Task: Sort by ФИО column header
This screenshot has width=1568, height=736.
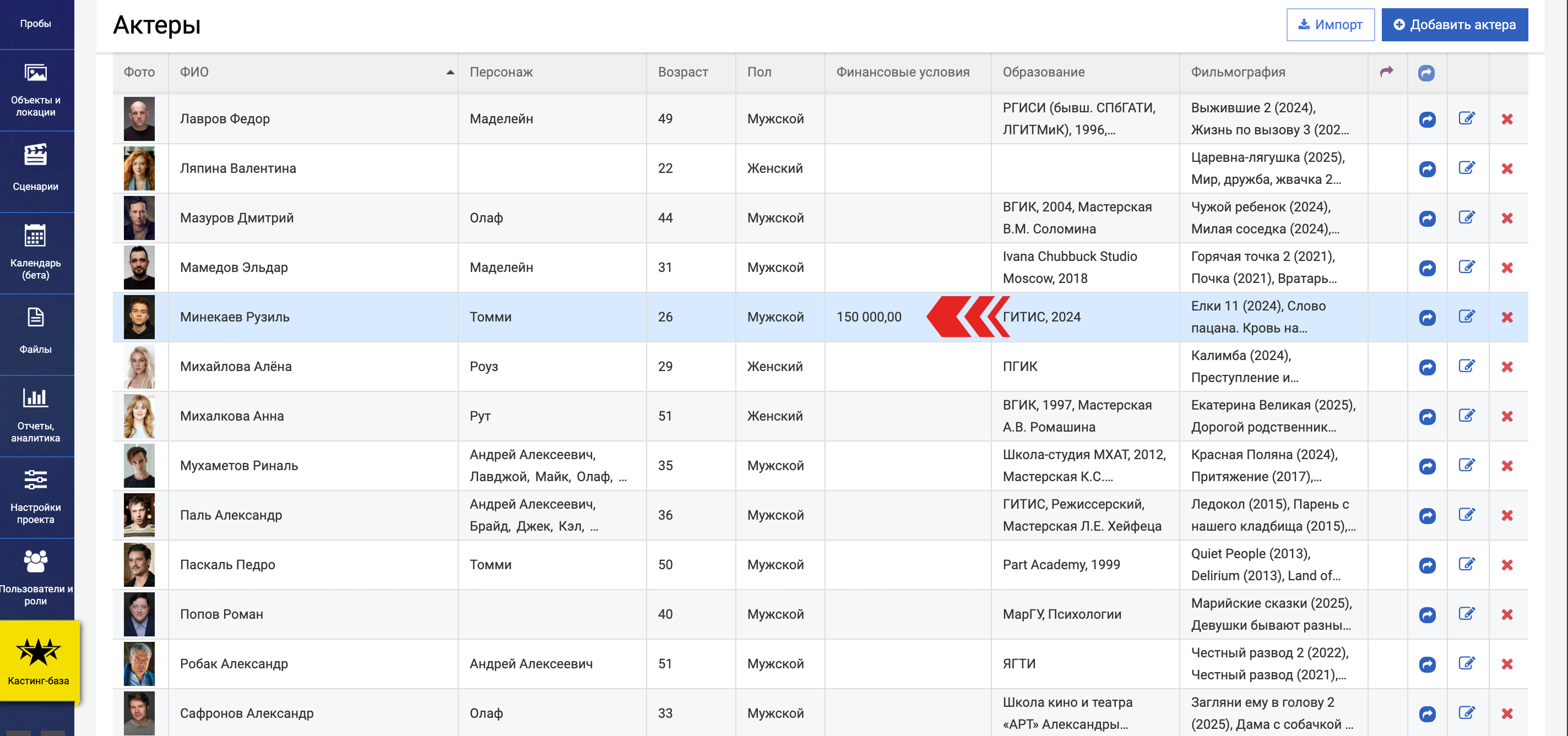Action: (313, 72)
